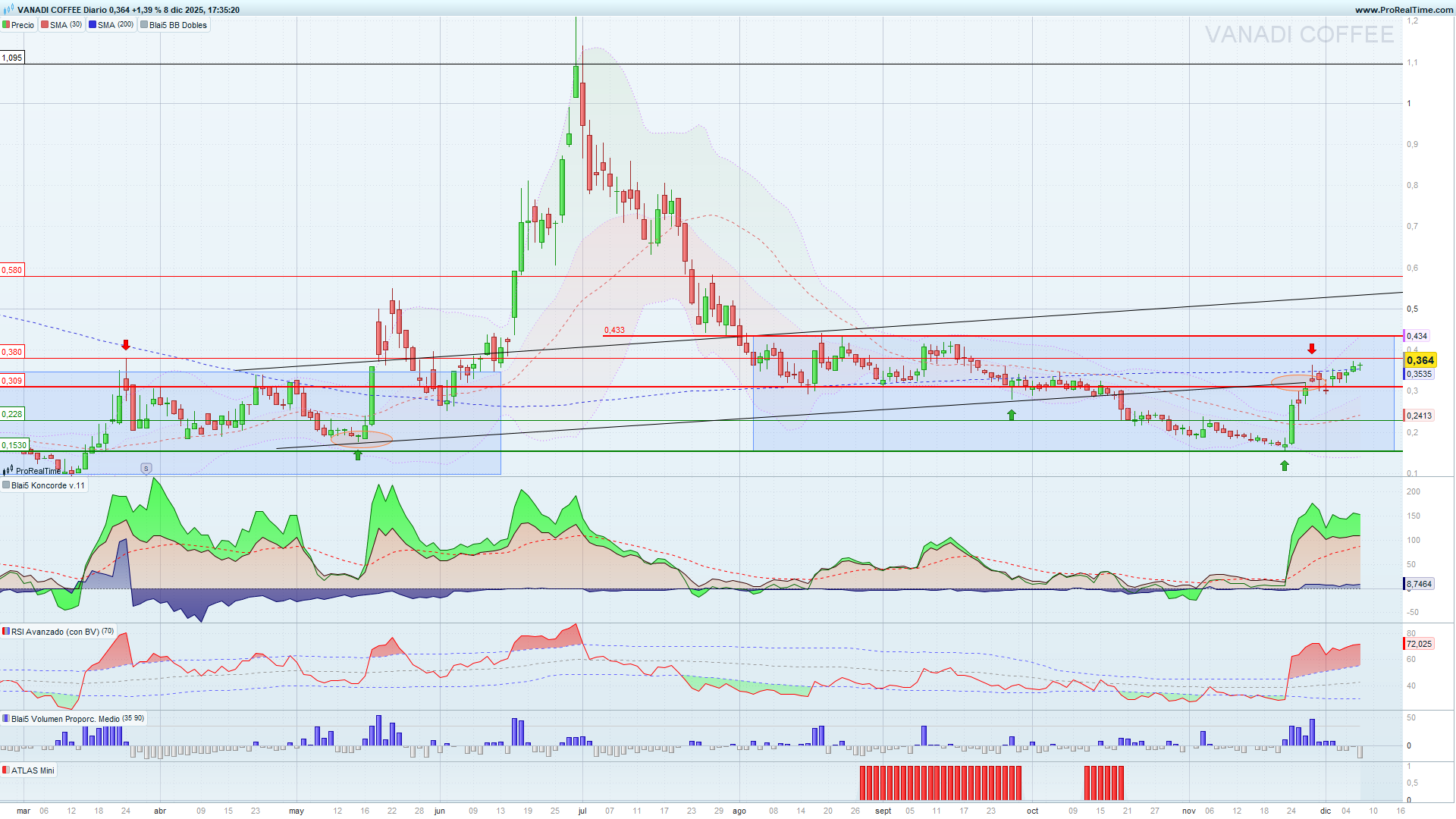This screenshot has width=1456, height=819.
Task: Click the yellow 0,364 current price tag
Action: 1420,360
